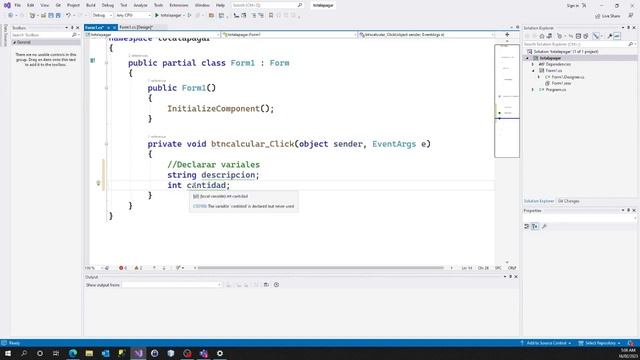Click Start Without Debugging outline arrow
Screen dimensions: 640x360
189,16
